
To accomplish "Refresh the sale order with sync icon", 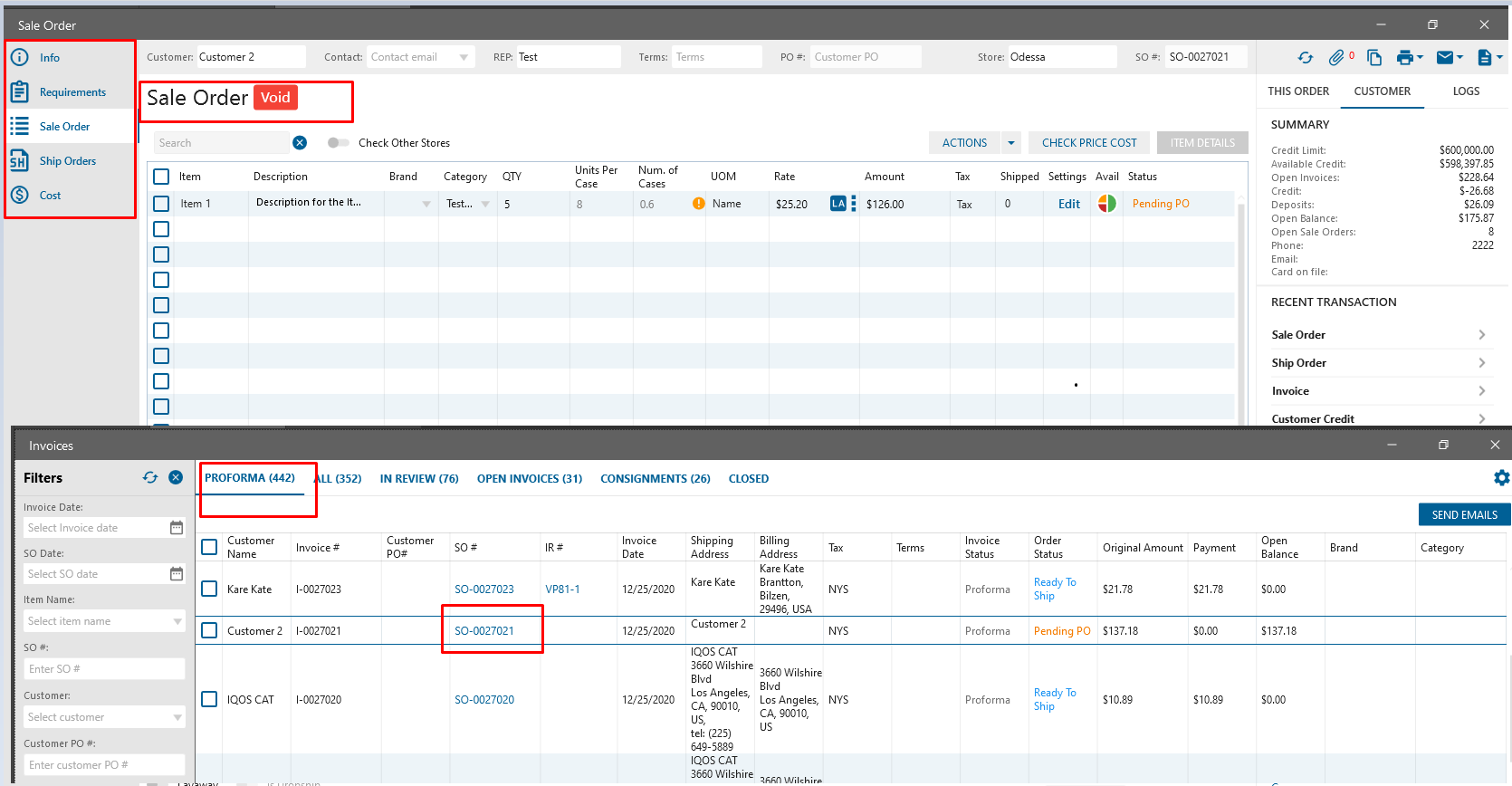I will click(x=1305, y=57).
